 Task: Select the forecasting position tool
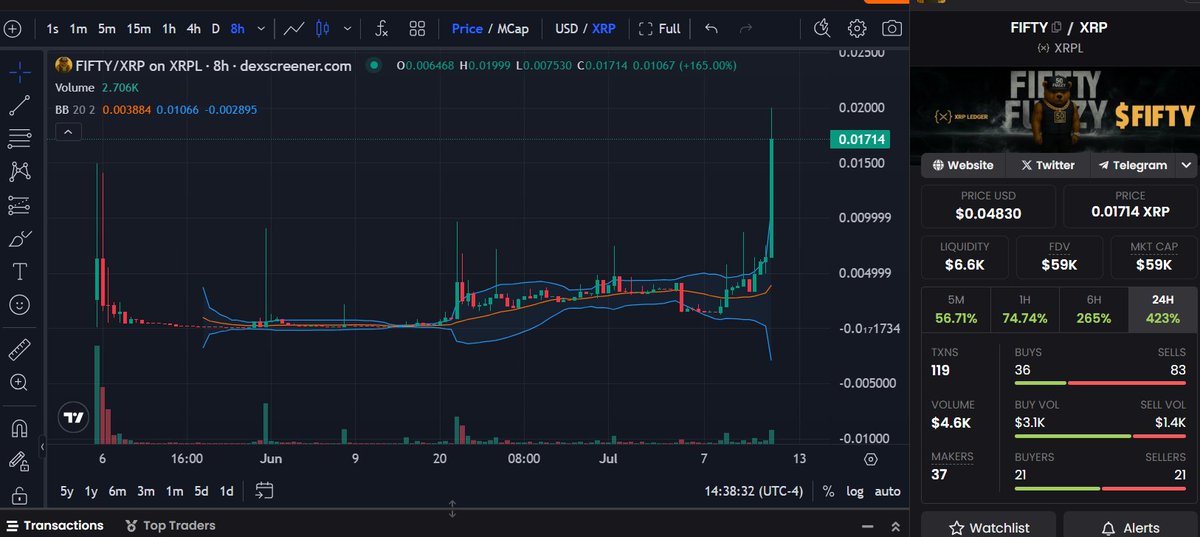pyautogui.click(x=19, y=205)
